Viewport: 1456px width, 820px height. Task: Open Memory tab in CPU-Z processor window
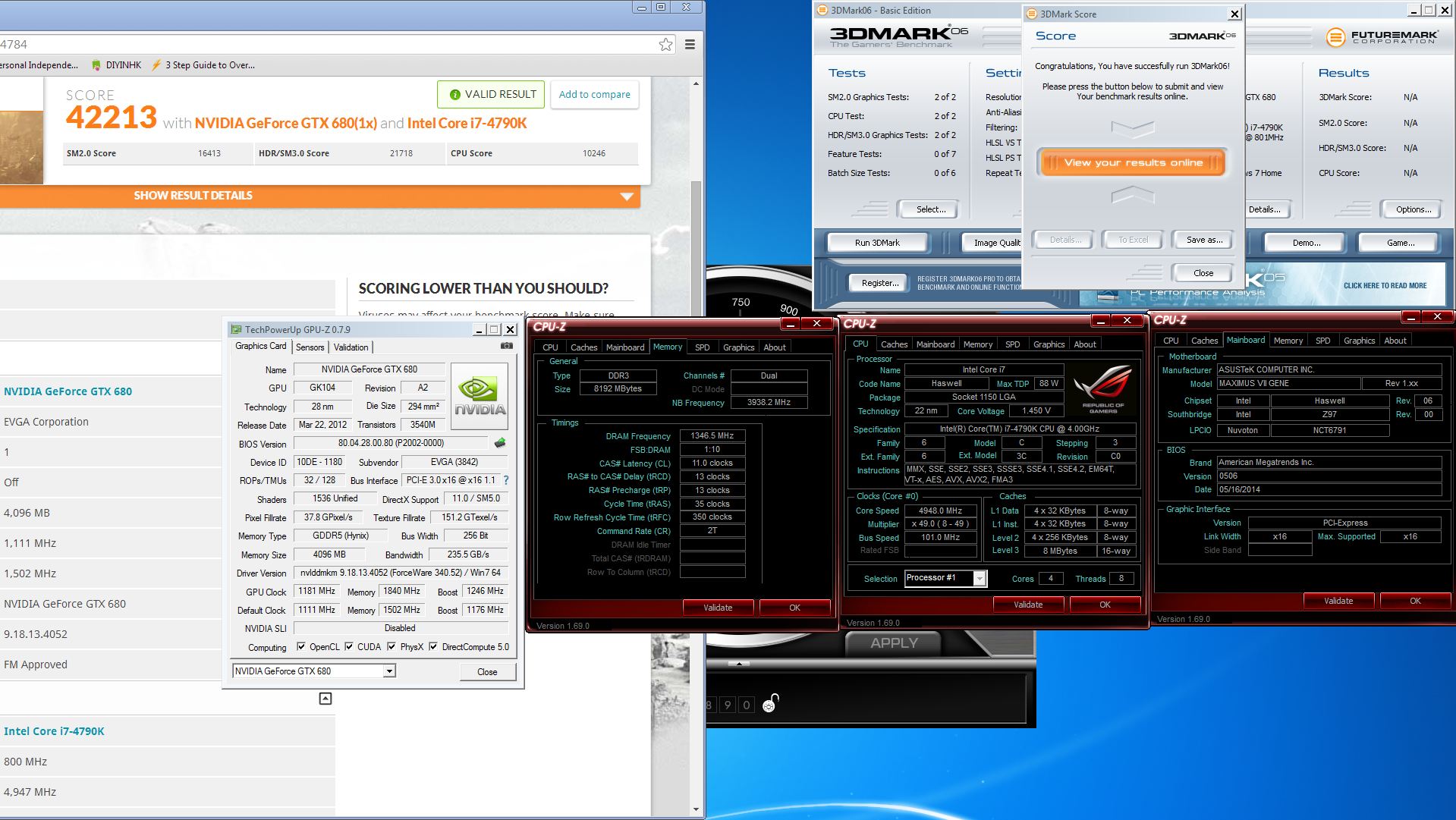pyautogui.click(x=978, y=344)
